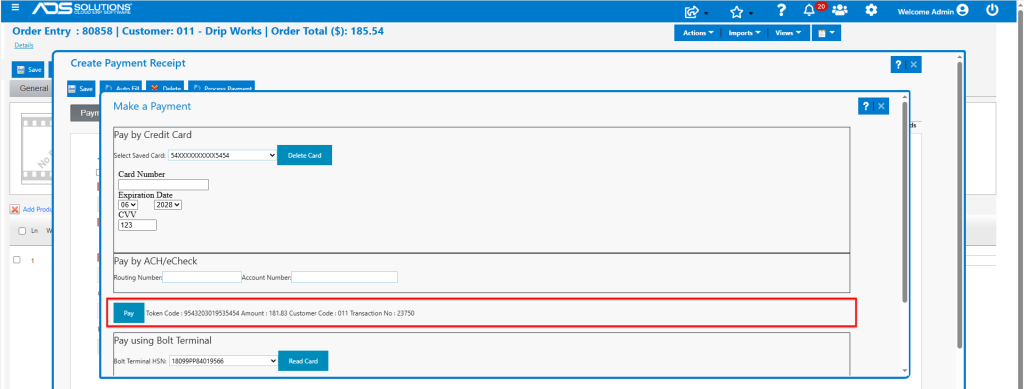Image resolution: width=1024 pixels, height=389 pixels.
Task: Click the Card Number input field
Action: pyautogui.click(x=163, y=185)
